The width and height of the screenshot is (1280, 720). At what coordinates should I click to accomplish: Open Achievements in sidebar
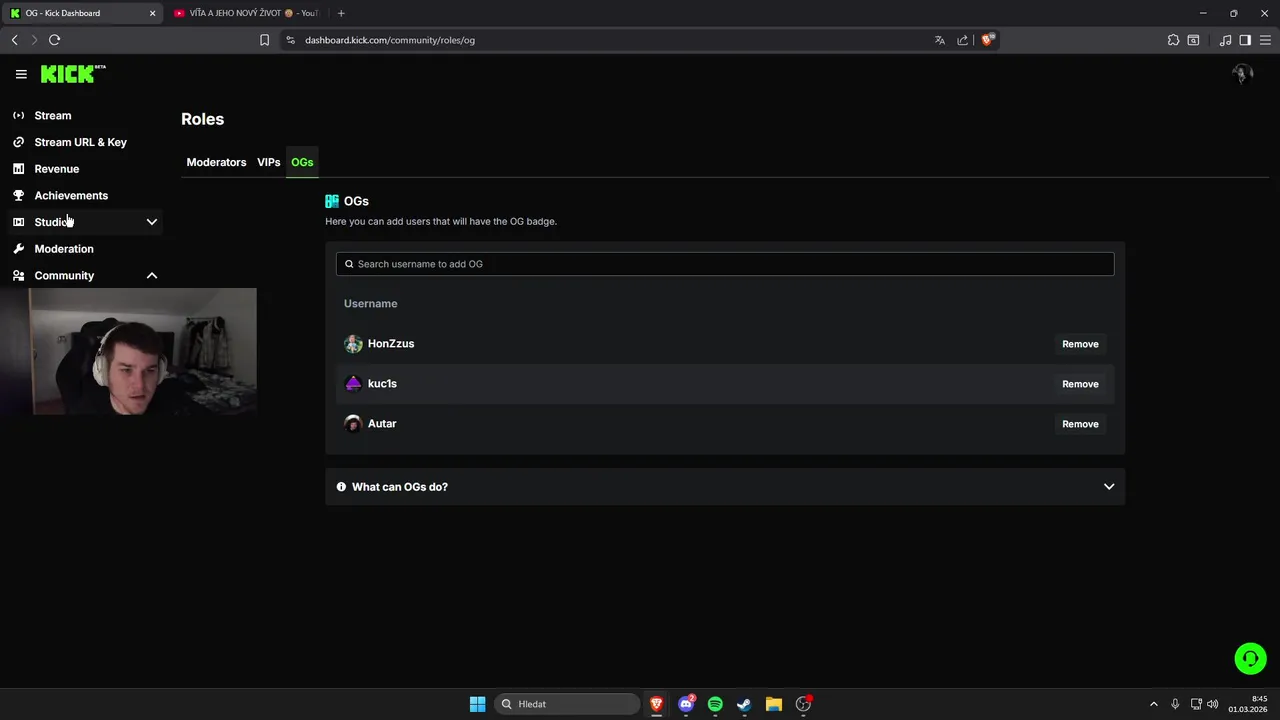71,195
